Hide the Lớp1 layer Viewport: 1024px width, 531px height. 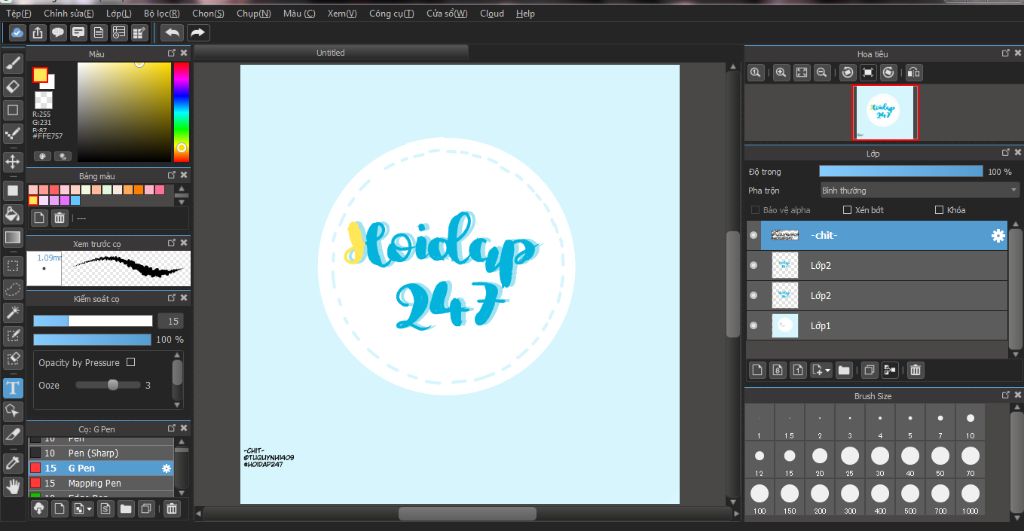(x=754, y=325)
